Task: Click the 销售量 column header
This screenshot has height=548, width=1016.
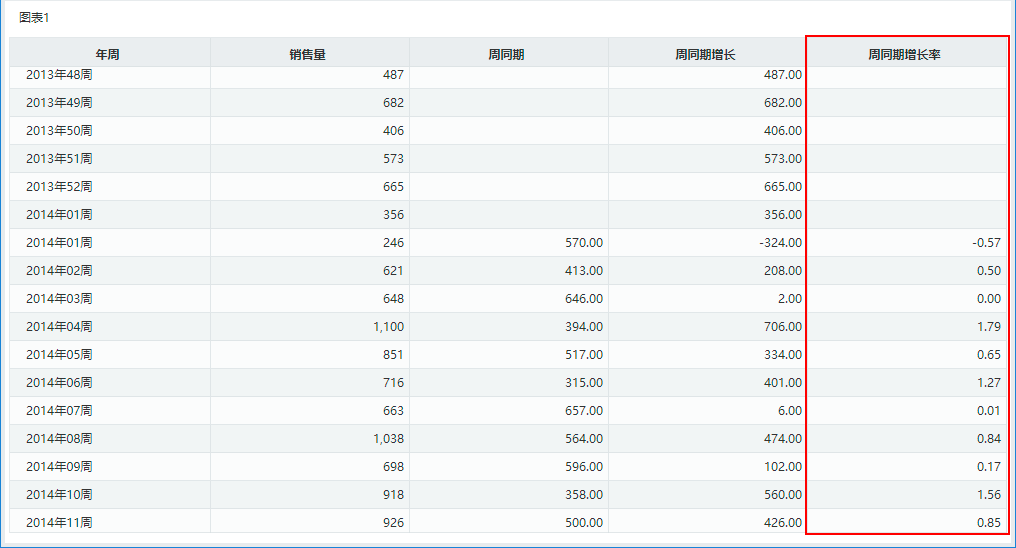Action: click(309, 52)
